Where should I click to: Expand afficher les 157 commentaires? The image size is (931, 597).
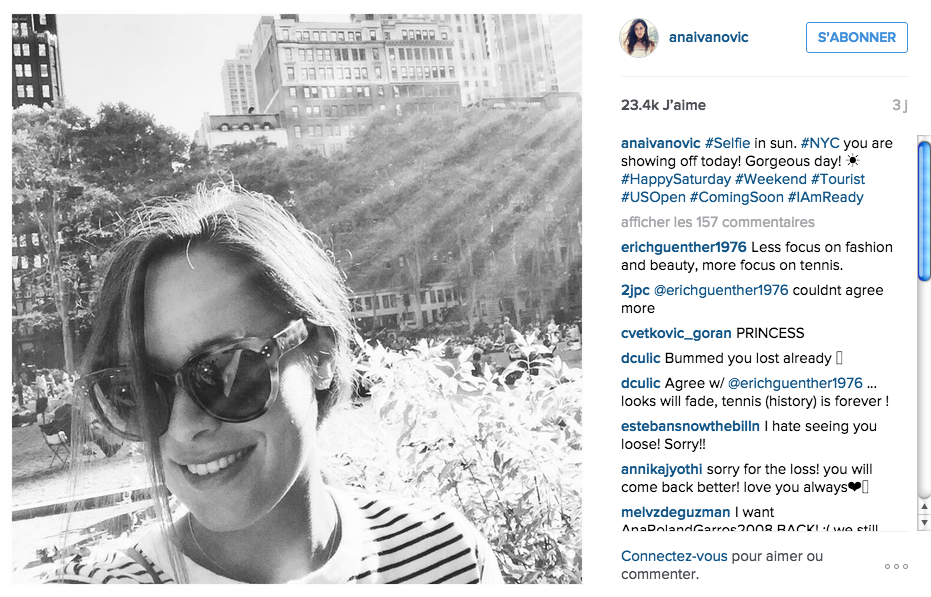pyautogui.click(x=717, y=222)
